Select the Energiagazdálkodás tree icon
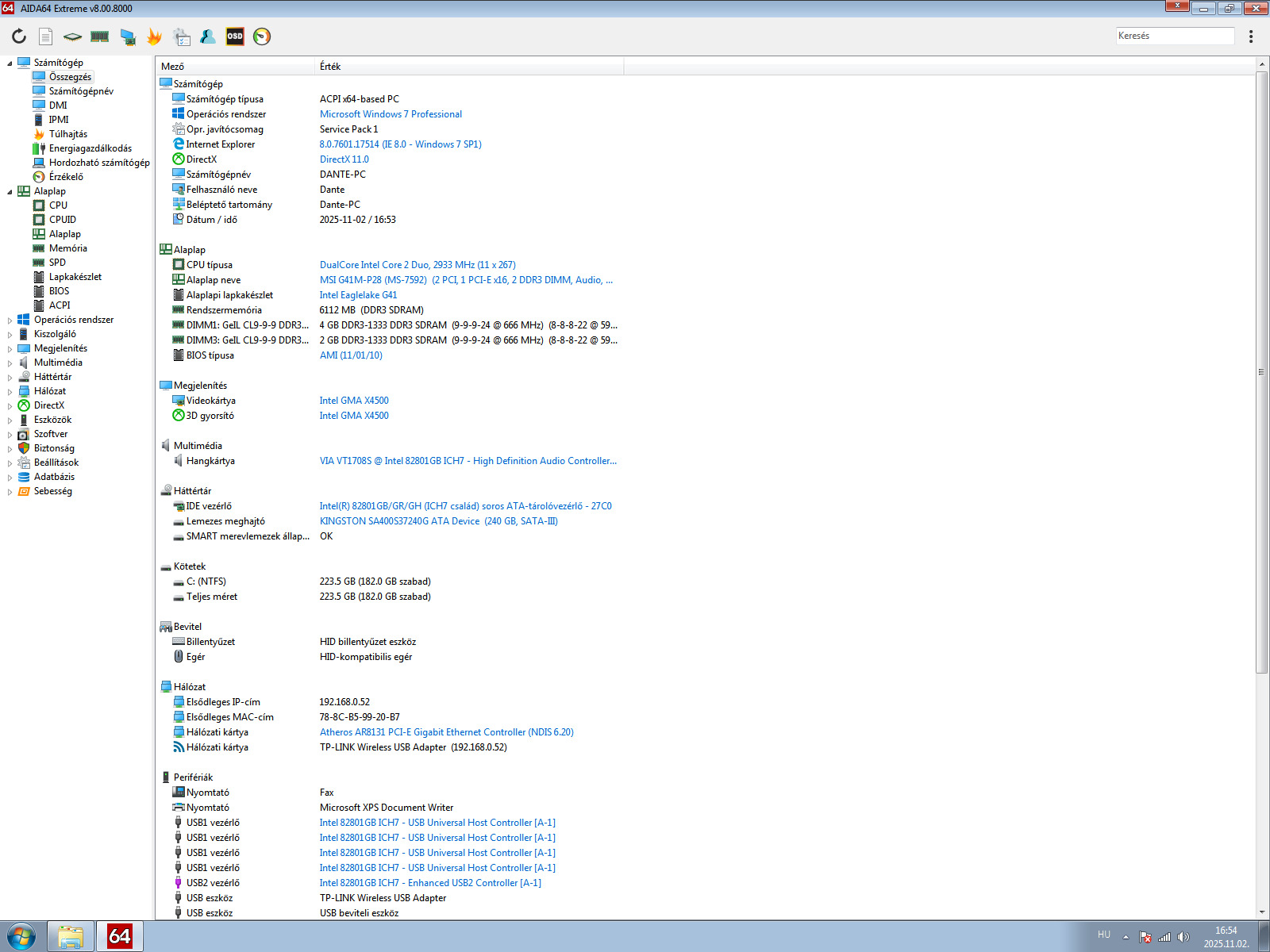 [39, 148]
